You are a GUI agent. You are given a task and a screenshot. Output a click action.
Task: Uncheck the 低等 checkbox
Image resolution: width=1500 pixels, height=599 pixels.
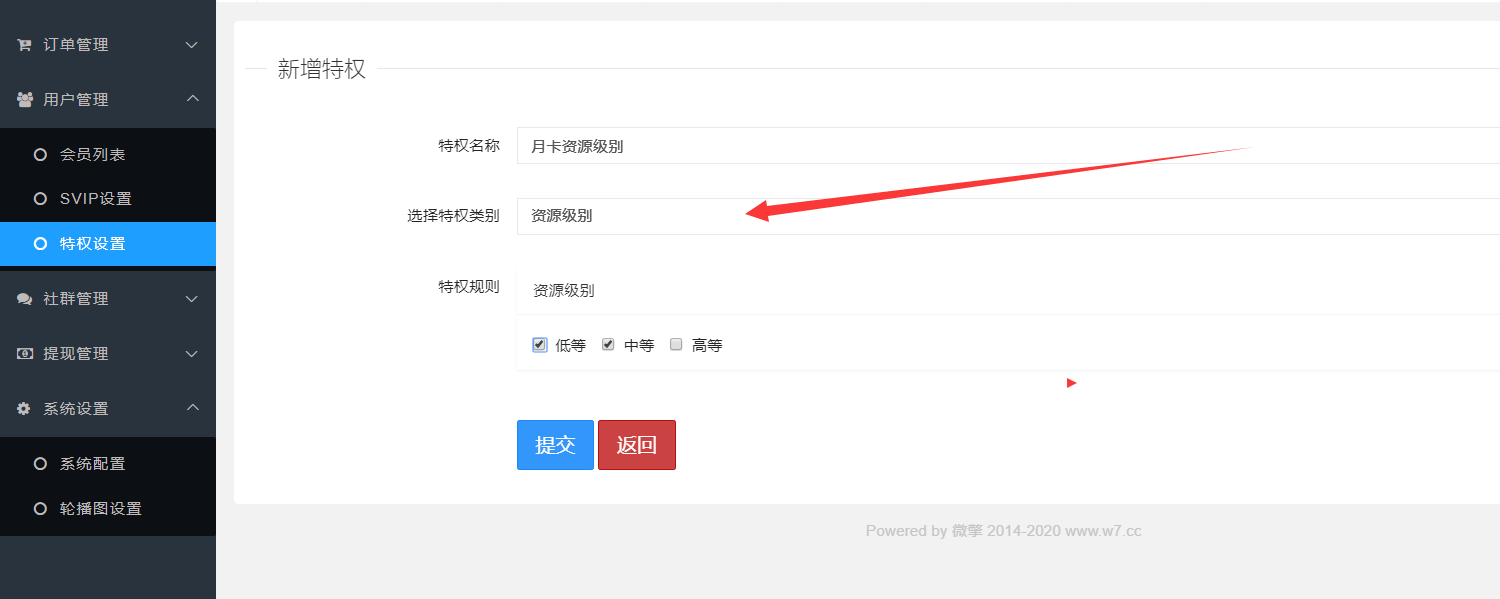tap(540, 345)
